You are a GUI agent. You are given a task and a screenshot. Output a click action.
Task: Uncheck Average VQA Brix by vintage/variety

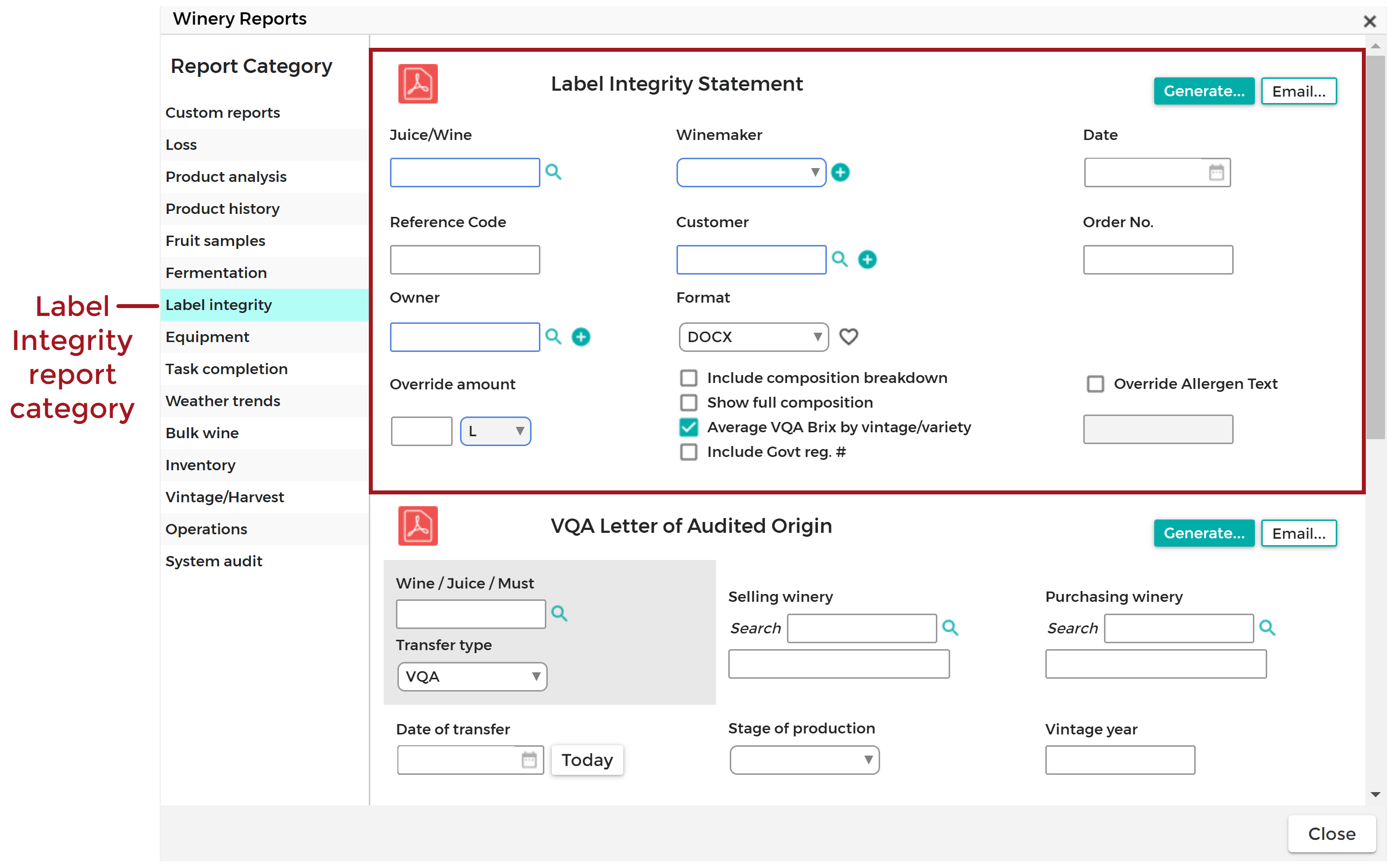pos(688,427)
